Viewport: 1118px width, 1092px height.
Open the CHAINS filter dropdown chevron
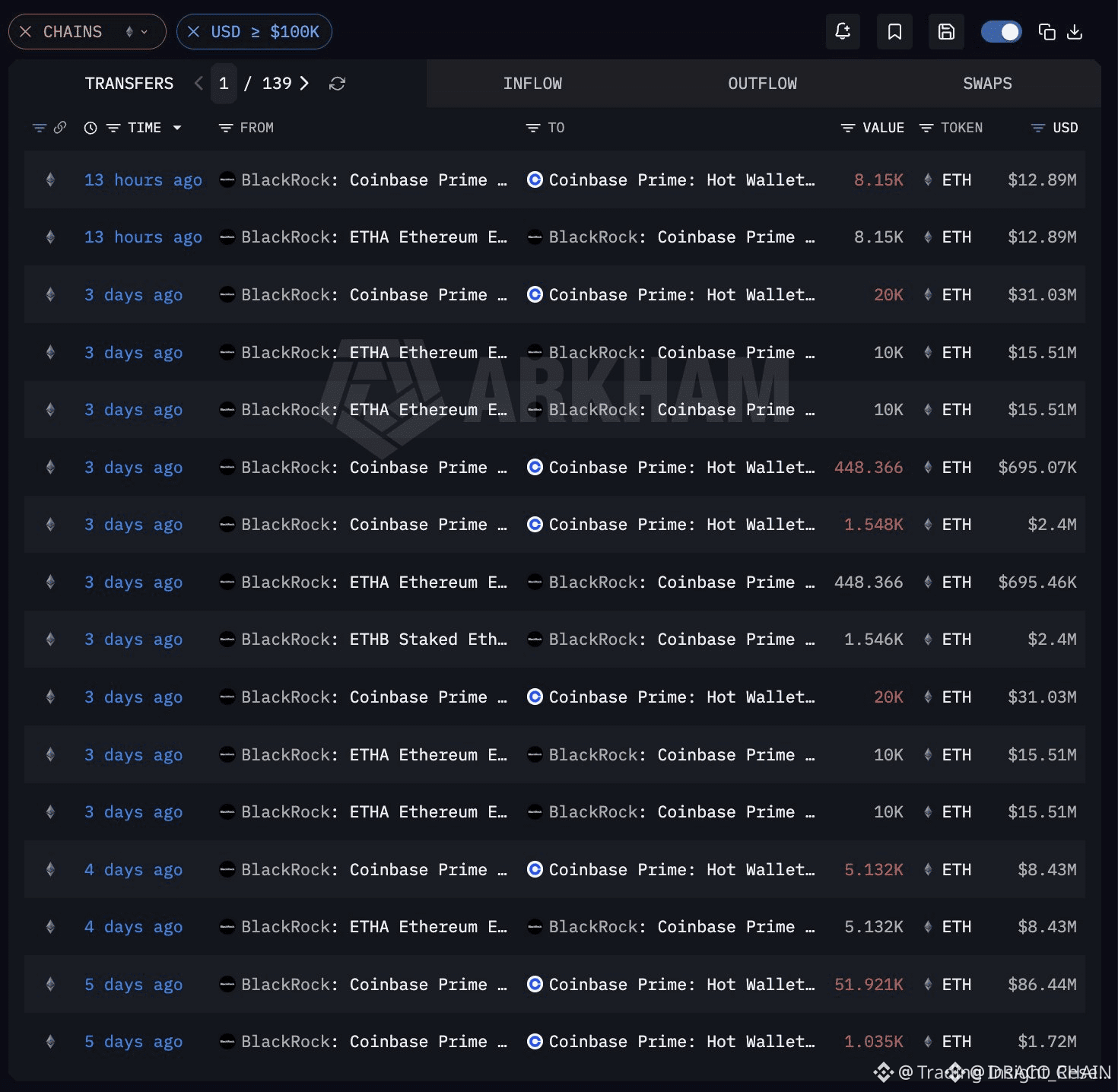click(145, 32)
